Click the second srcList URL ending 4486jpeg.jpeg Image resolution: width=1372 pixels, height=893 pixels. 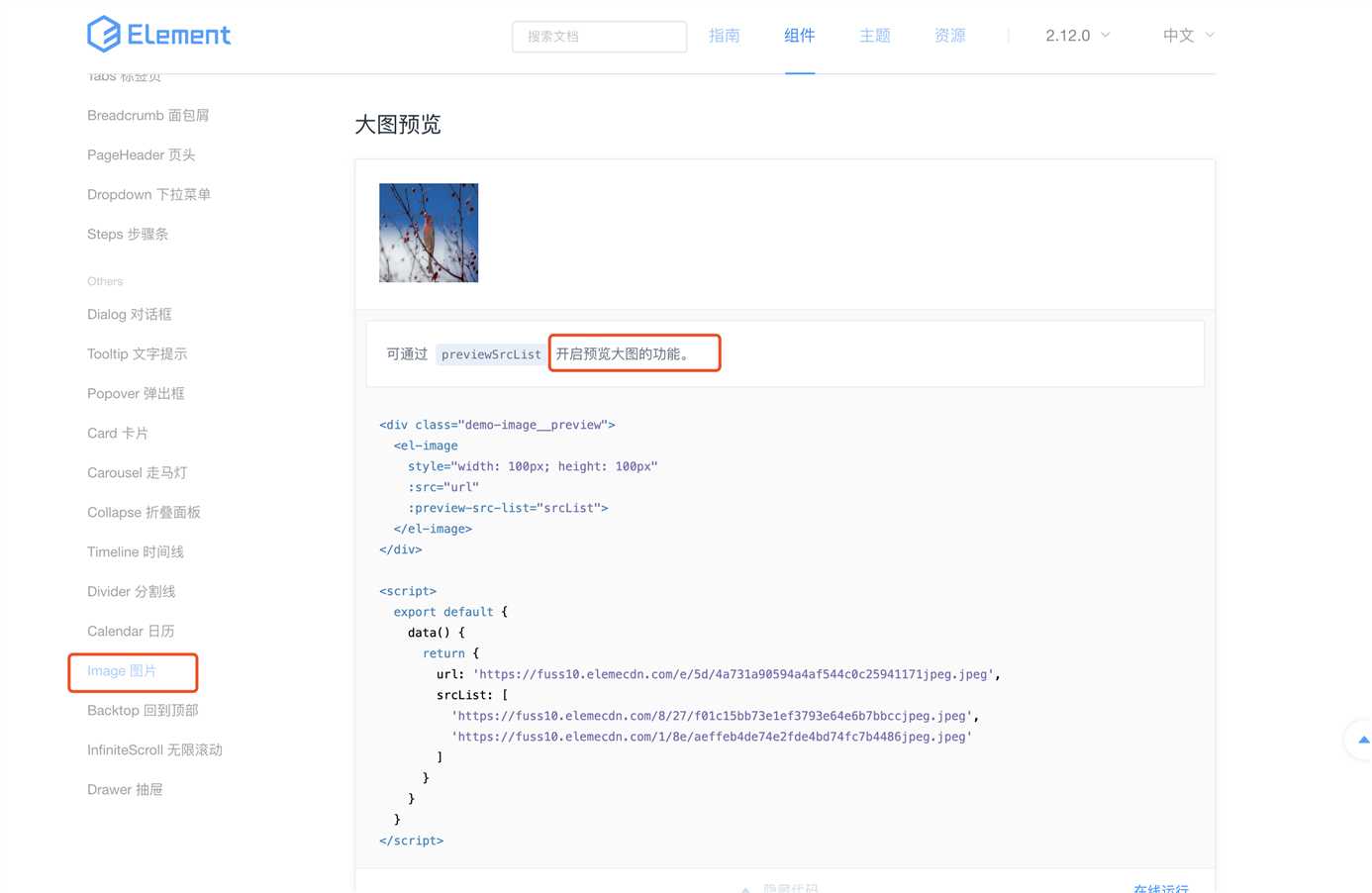tap(712, 737)
